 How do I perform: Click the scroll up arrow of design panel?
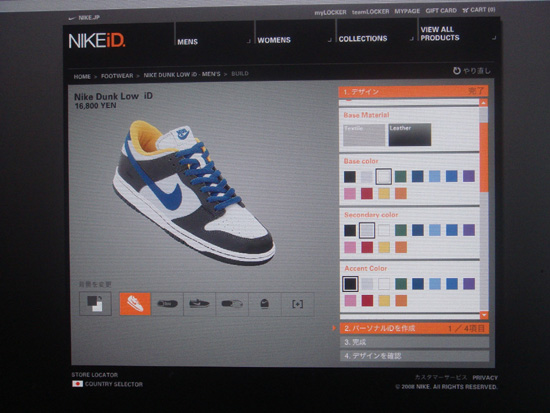tap(483, 103)
